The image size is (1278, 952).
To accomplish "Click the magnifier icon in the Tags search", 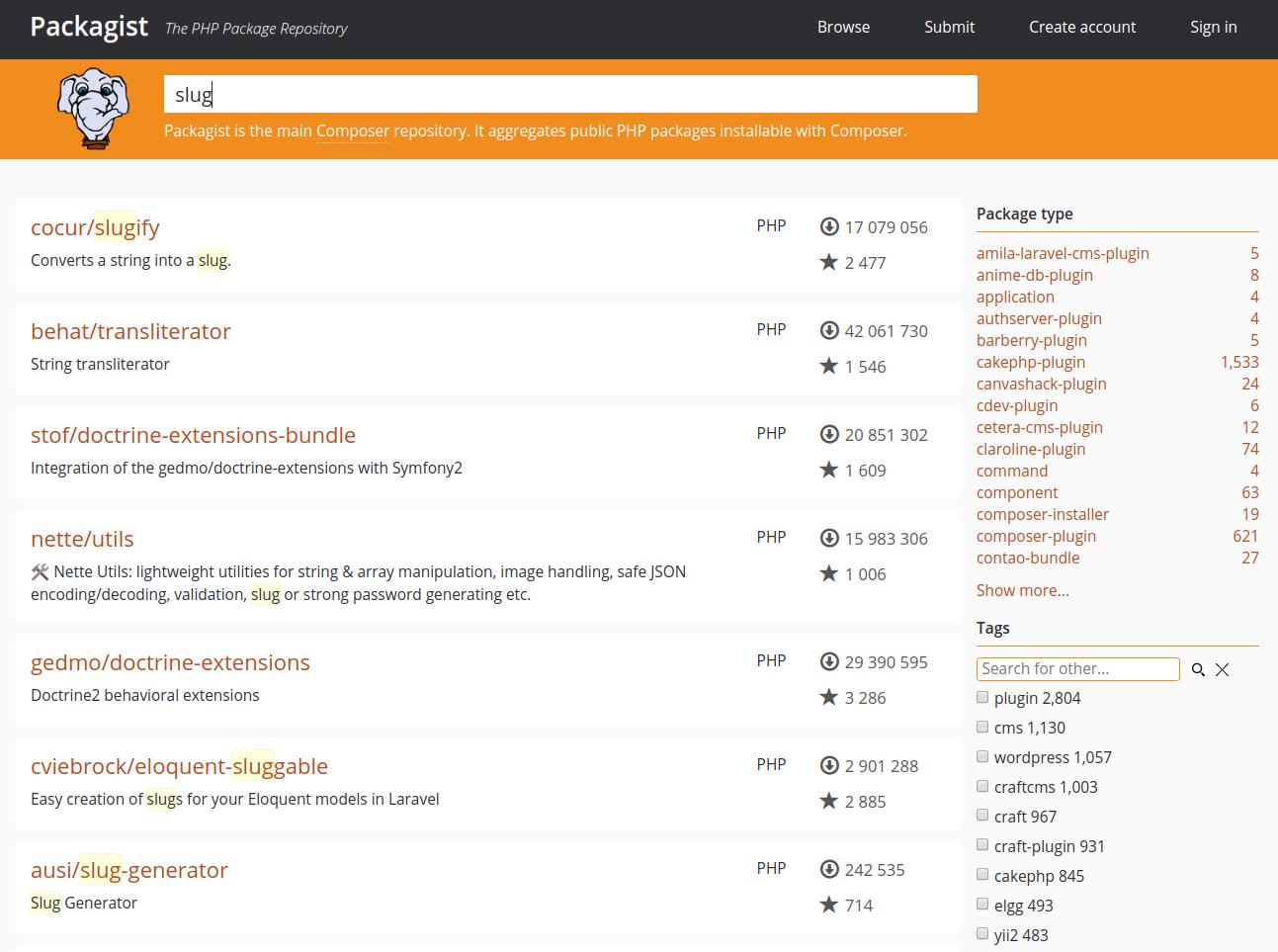I will coord(1199,669).
